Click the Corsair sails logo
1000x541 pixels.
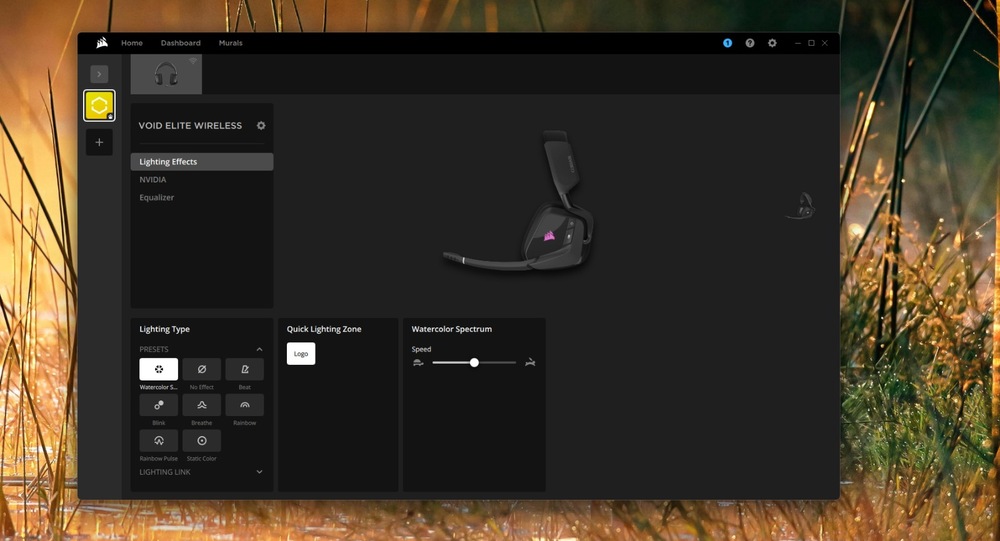click(102, 43)
